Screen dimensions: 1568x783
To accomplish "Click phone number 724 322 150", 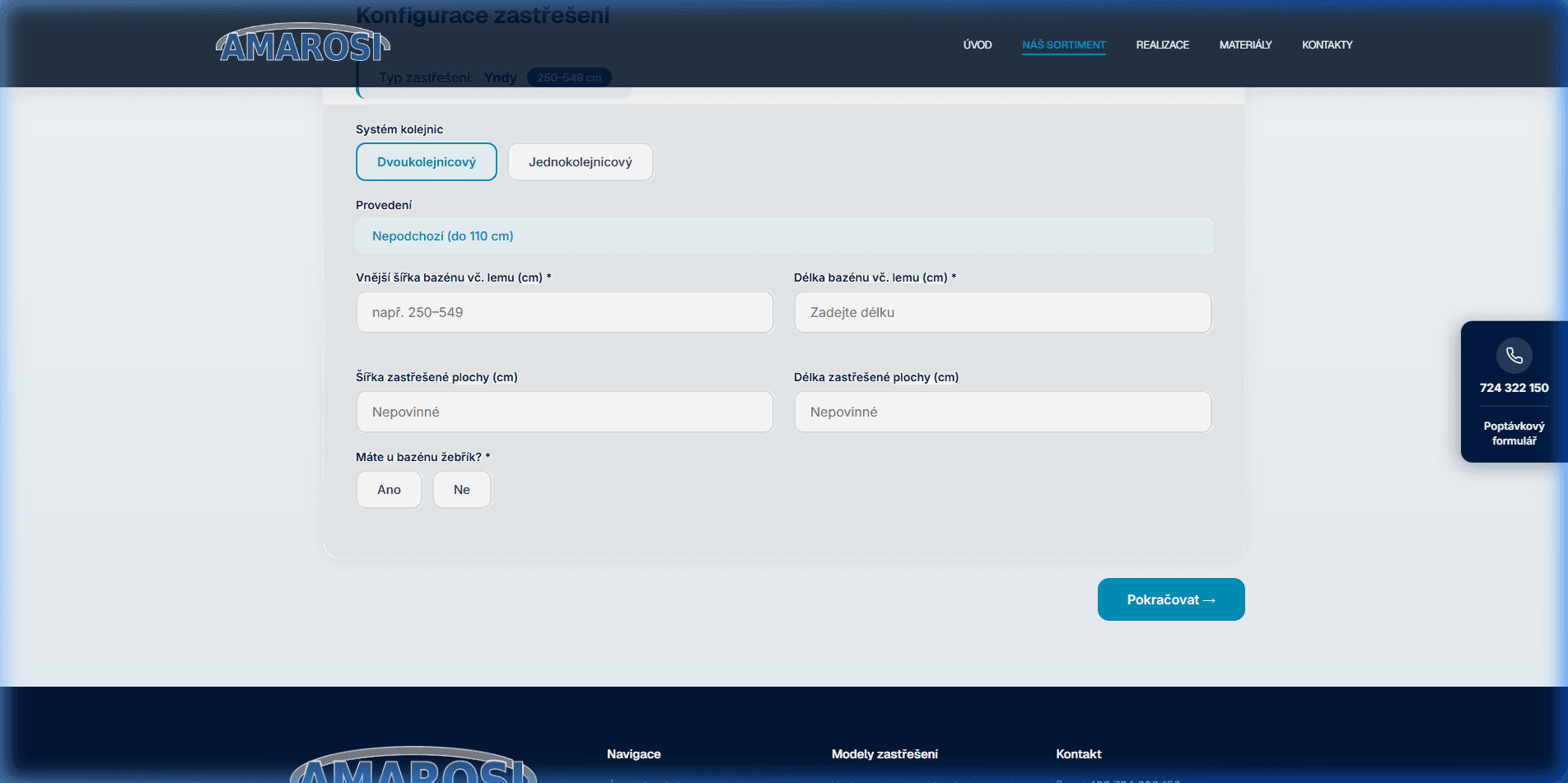I will [x=1514, y=388].
